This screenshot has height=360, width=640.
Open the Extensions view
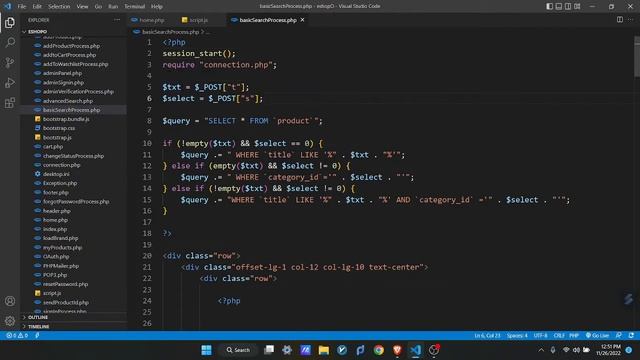tap(10, 102)
